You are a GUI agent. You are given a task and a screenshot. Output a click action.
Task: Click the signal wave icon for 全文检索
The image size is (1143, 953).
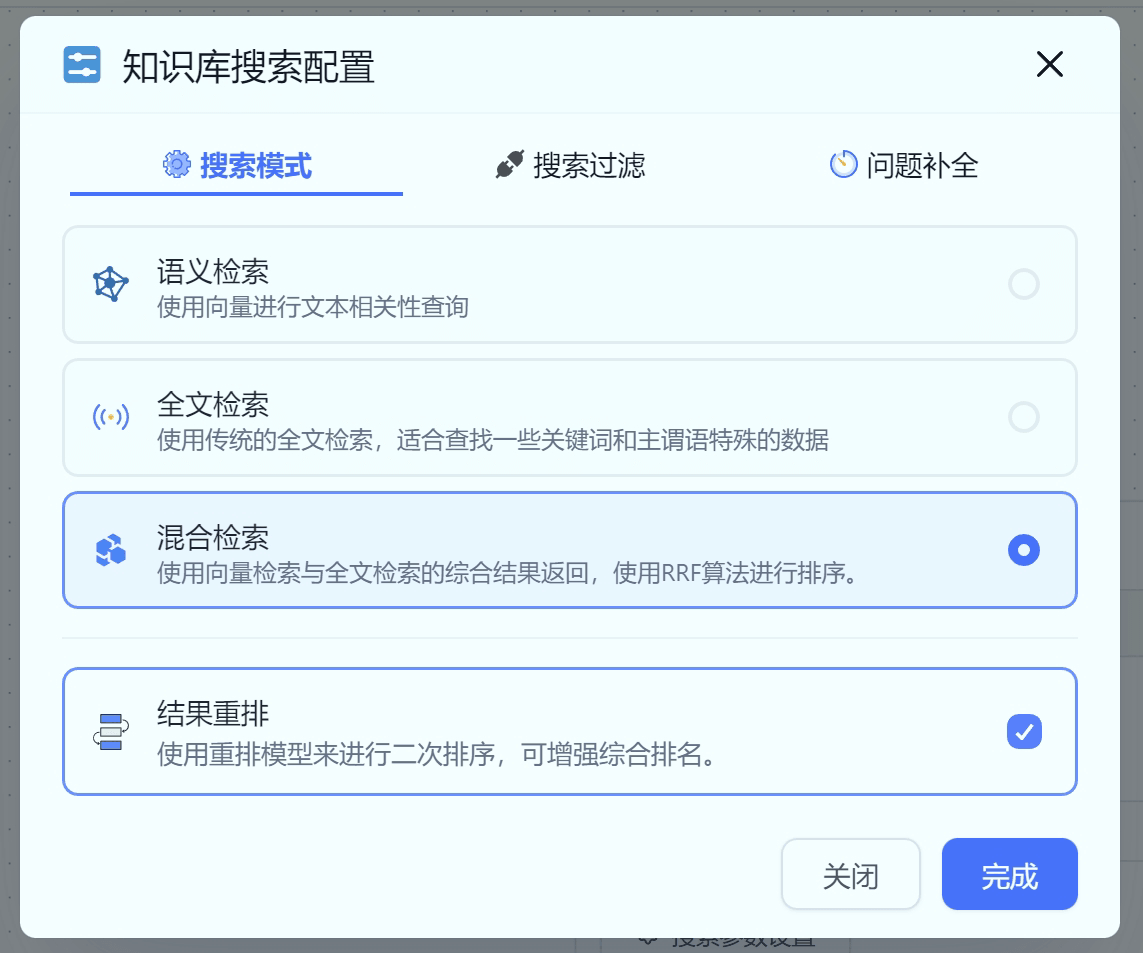pyautogui.click(x=110, y=417)
